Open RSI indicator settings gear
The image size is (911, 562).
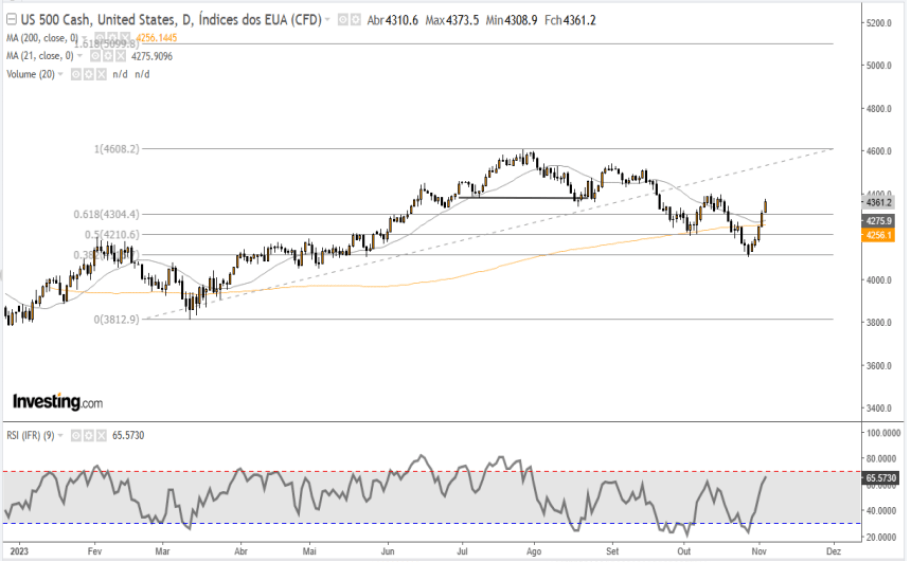click(x=88, y=435)
